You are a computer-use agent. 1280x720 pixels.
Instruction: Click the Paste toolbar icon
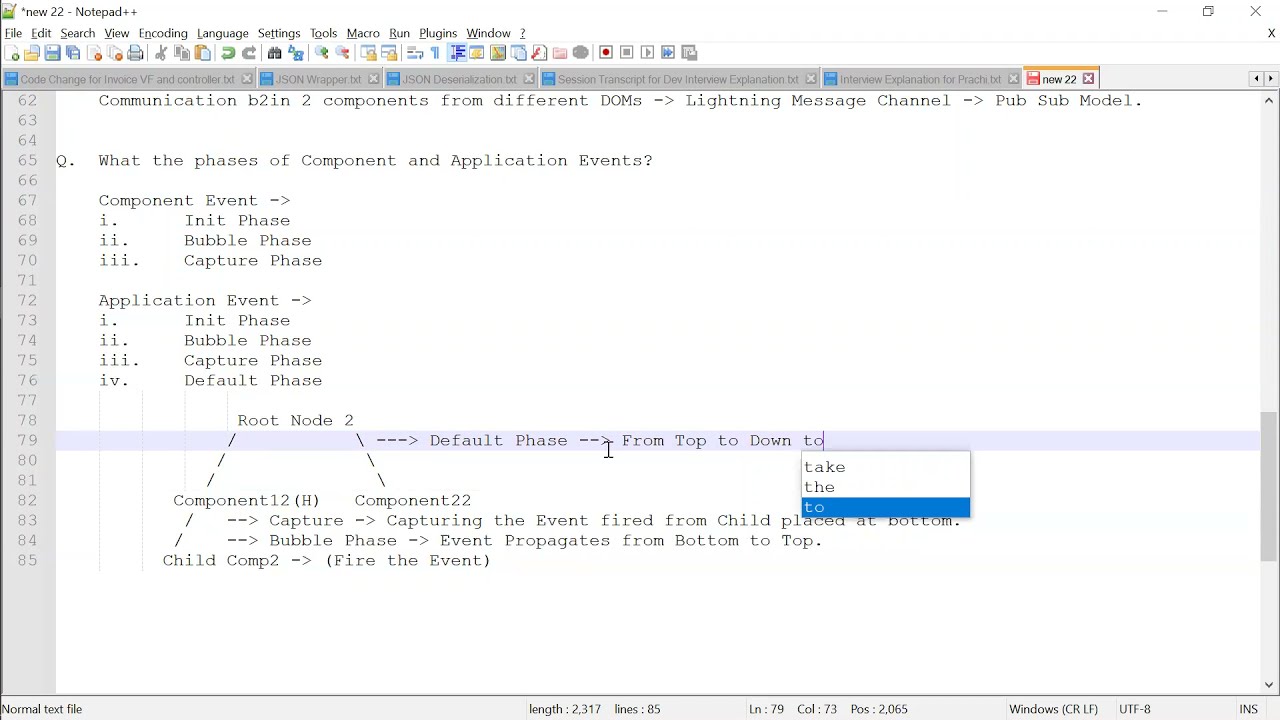pos(203,53)
